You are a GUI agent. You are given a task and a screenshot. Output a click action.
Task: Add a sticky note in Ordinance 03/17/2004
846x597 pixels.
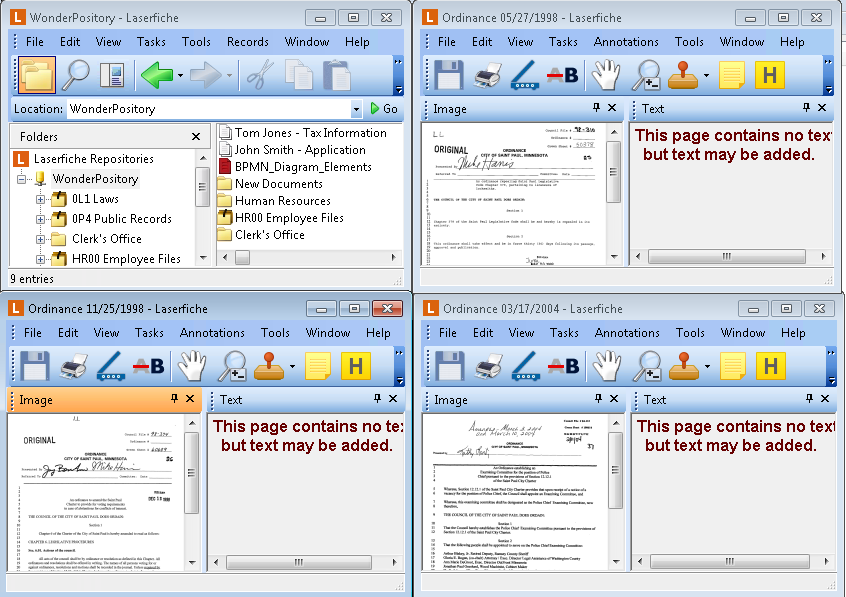click(x=733, y=366)
